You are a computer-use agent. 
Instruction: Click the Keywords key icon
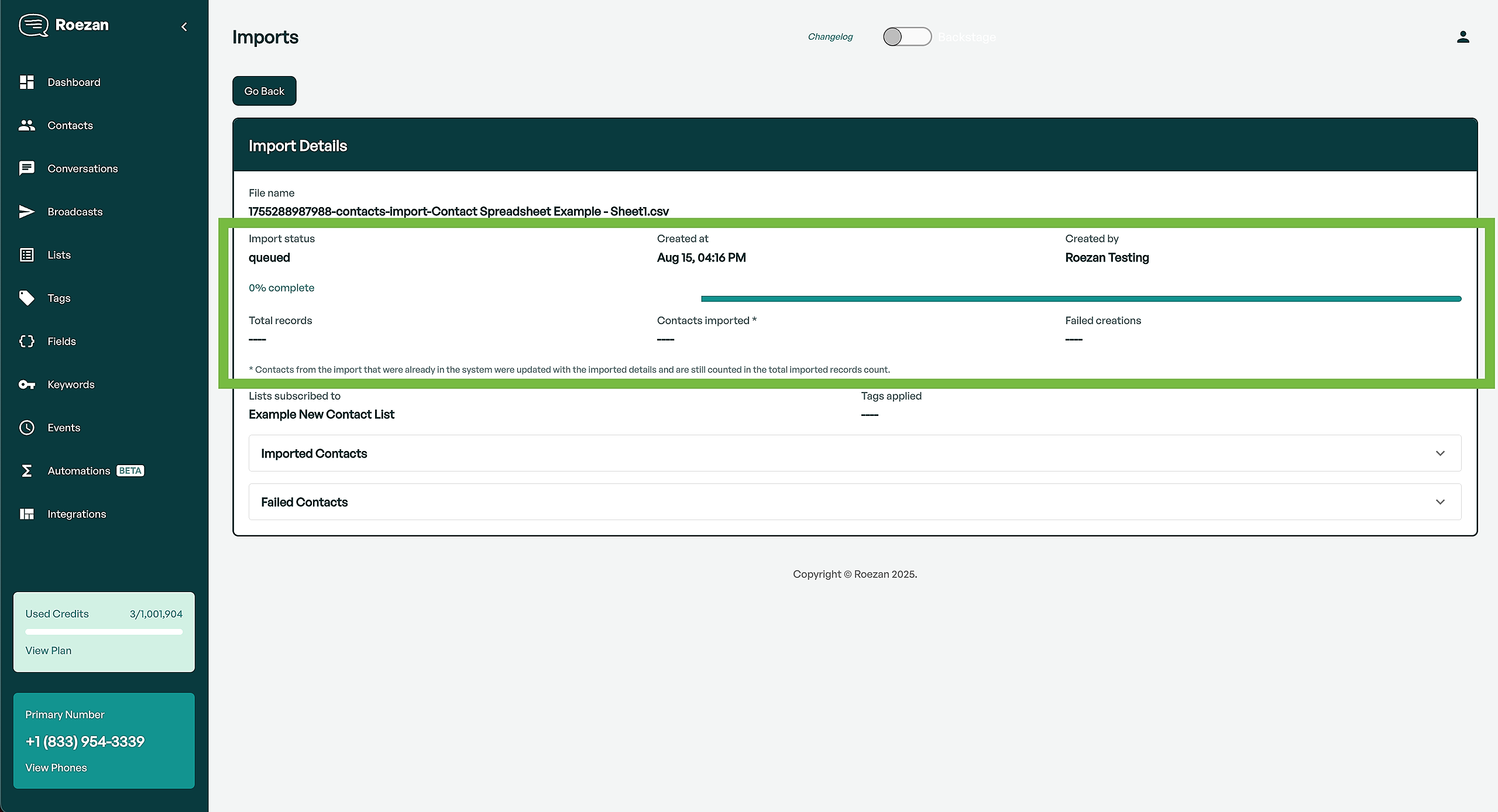click(x=27, y=384)
